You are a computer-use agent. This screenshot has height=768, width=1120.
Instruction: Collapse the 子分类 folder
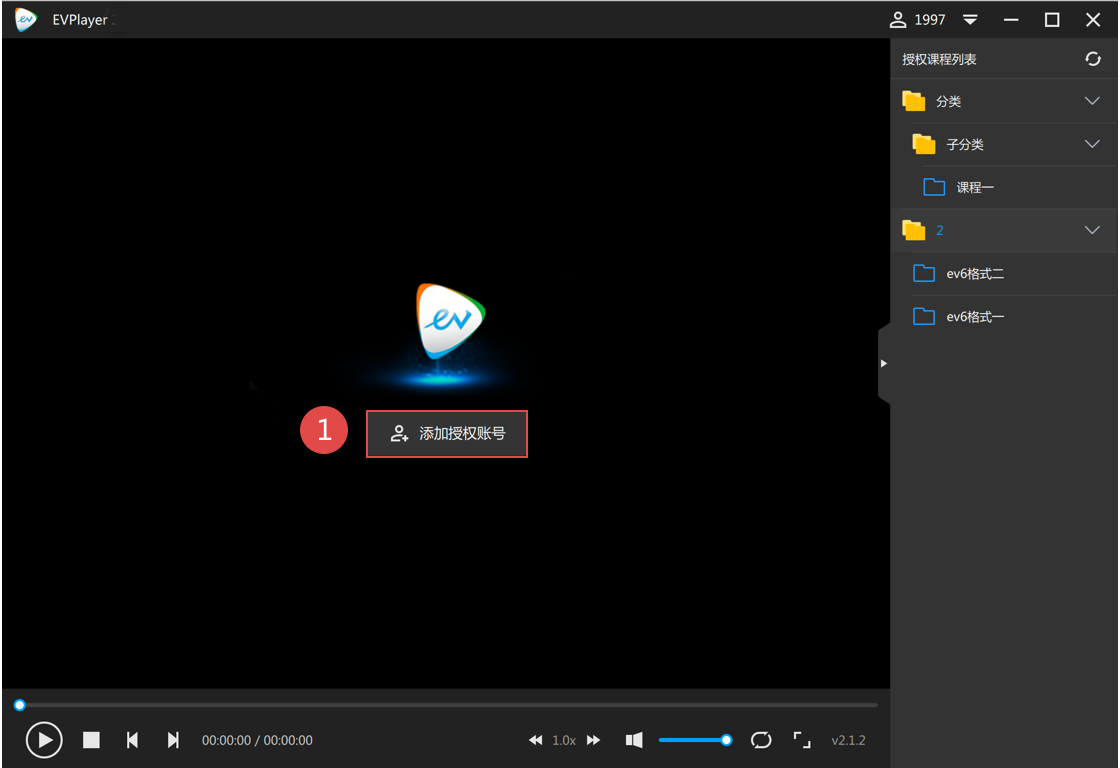pyautogui.click(x=1091, y=144)
